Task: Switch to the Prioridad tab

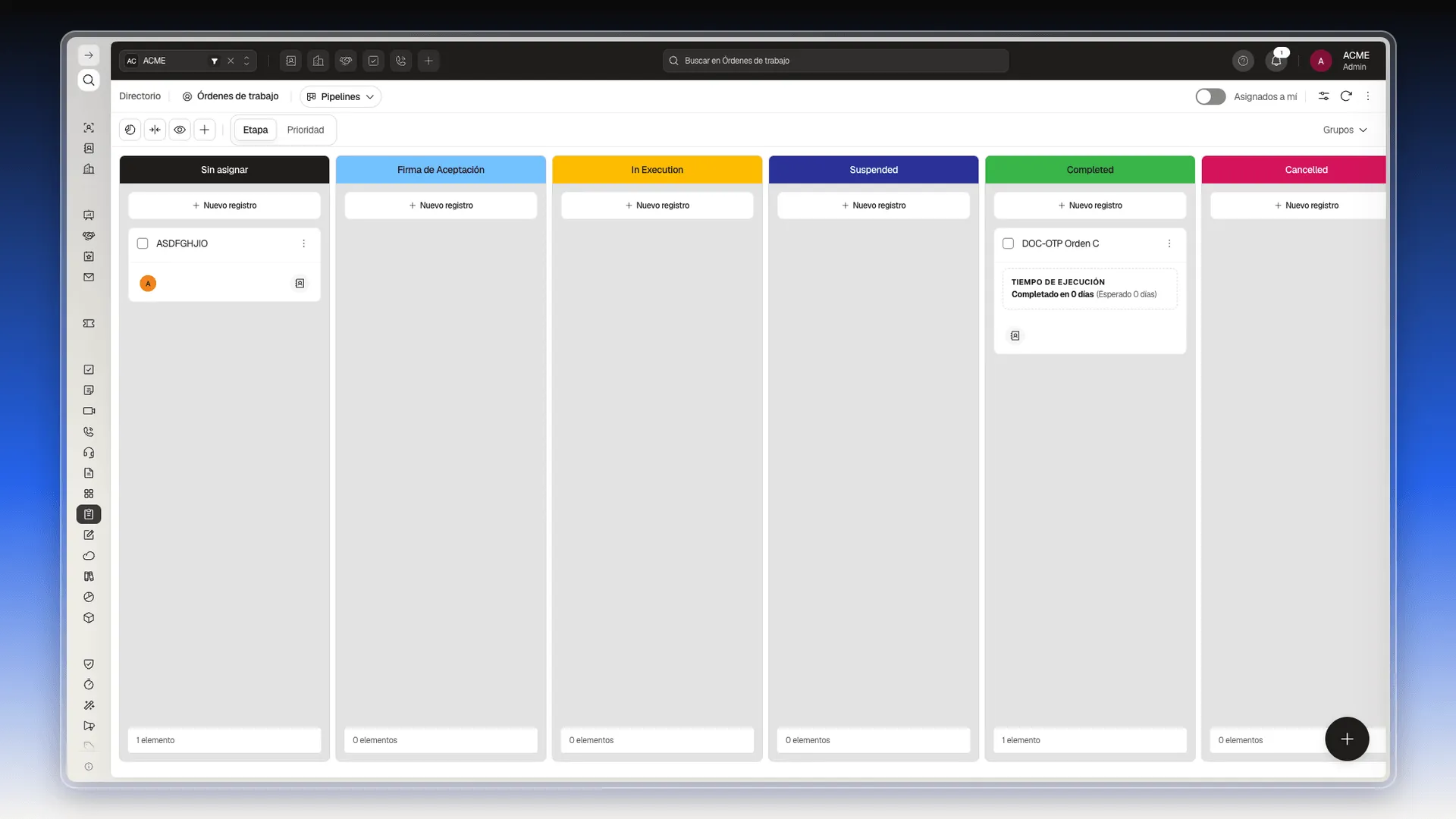Action: [x=306, y=130]
